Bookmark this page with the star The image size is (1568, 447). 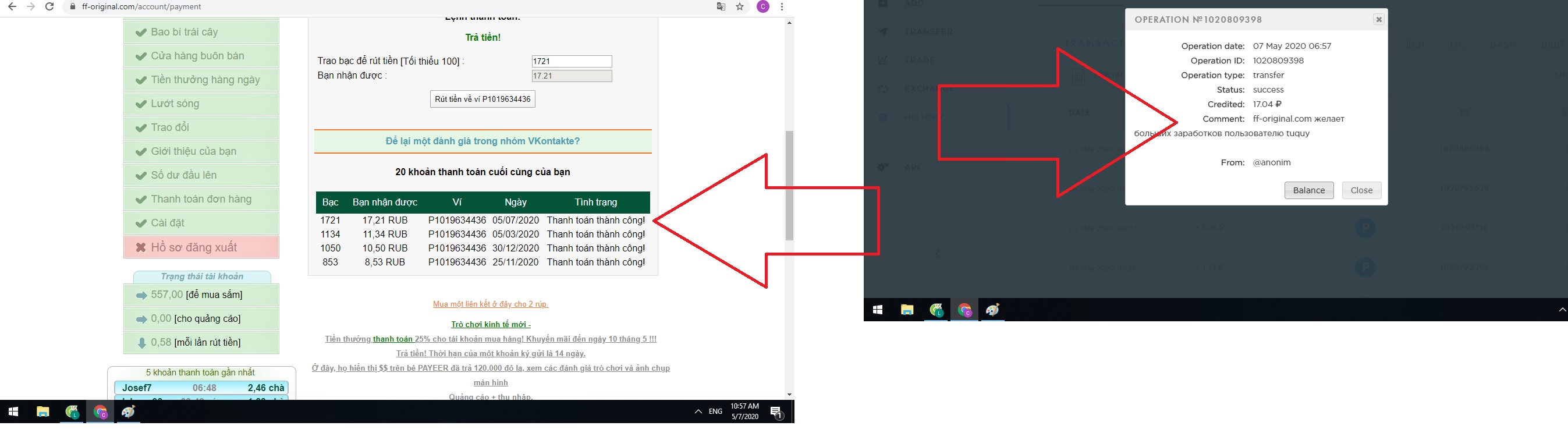tap(740, 7)
